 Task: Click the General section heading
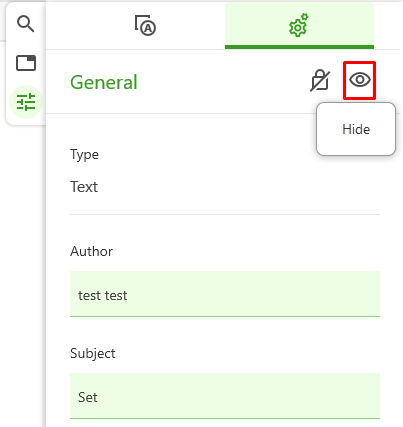coord(104,82)
